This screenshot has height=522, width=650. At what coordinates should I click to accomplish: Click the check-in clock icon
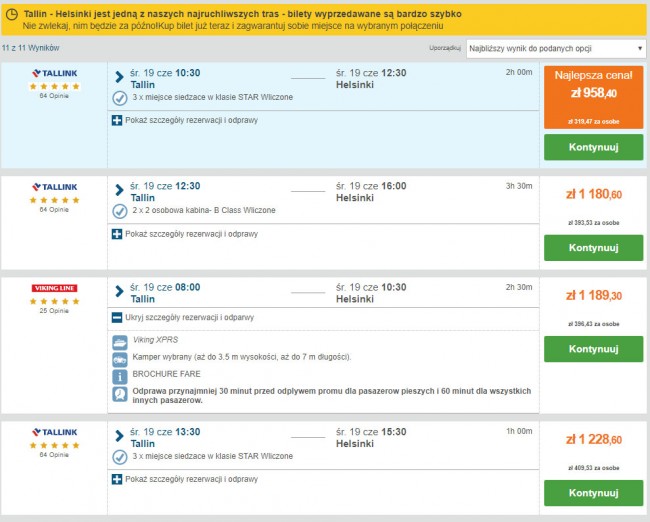pos(120,394)
